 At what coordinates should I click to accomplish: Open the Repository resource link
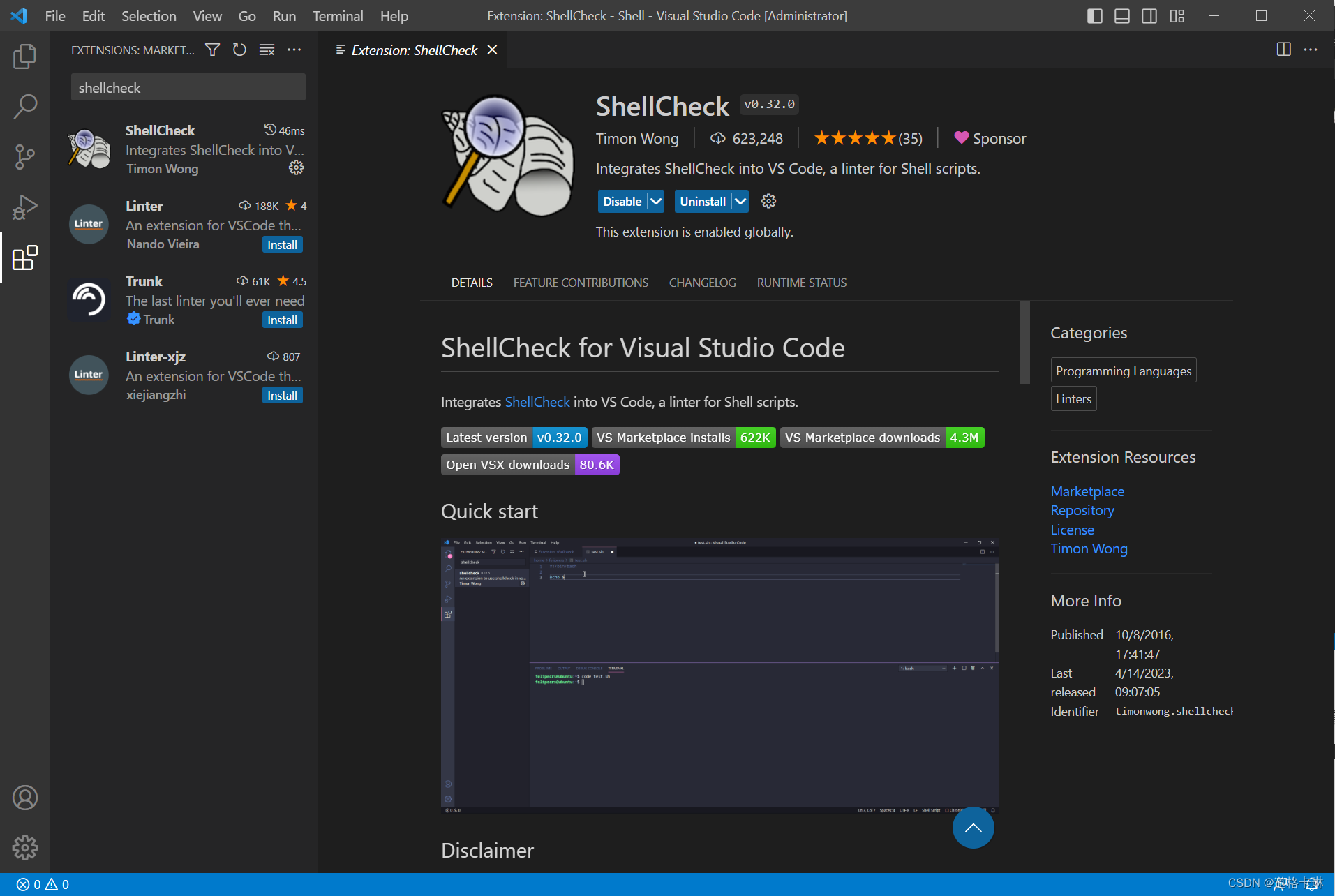click(1082, 510)
